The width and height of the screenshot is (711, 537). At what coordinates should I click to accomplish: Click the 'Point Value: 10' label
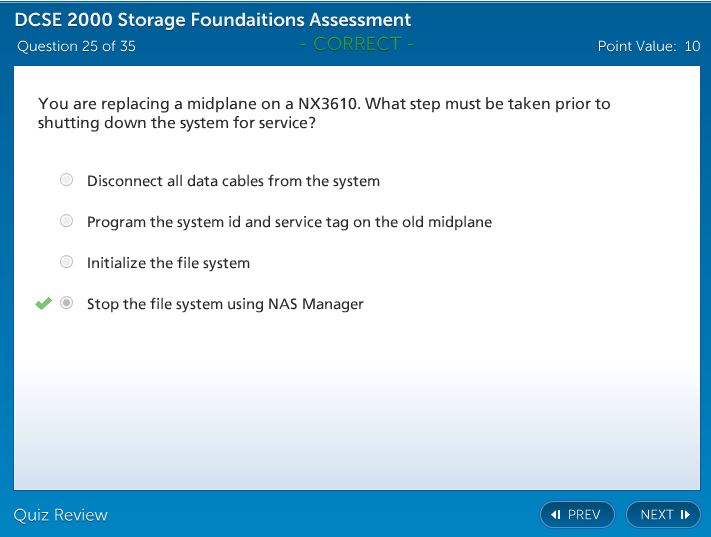point(648,46)
